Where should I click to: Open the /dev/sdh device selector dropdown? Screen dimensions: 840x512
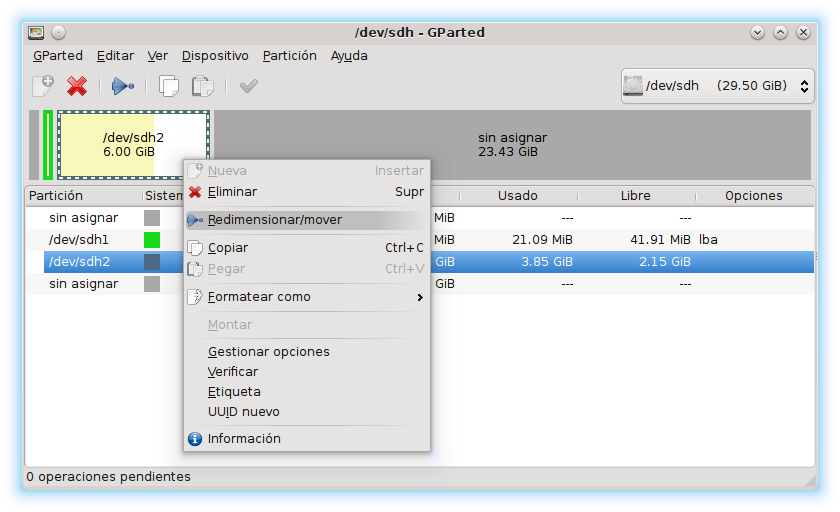point(717,86)
